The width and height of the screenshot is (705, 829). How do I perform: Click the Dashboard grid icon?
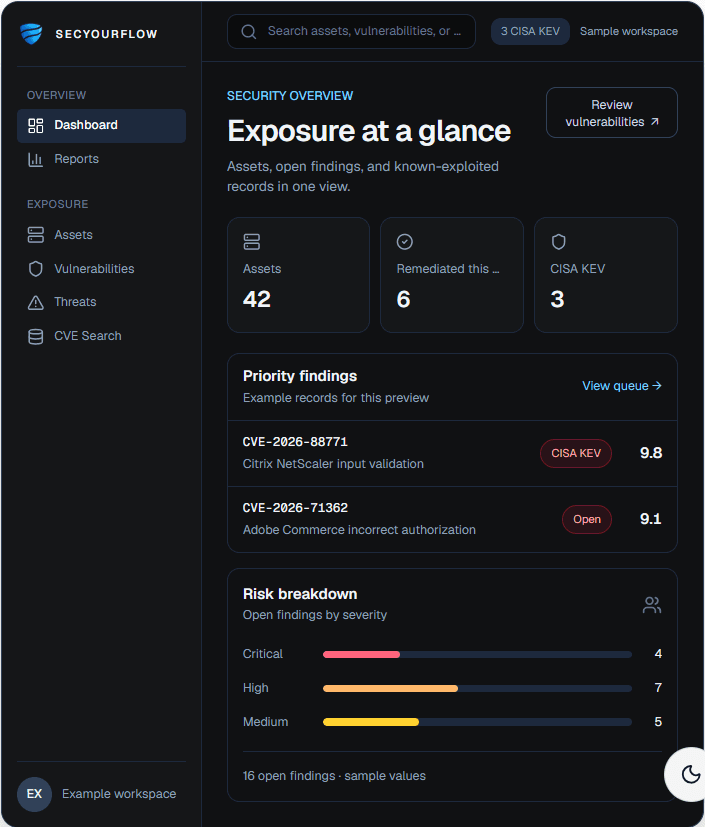[35, 126]
